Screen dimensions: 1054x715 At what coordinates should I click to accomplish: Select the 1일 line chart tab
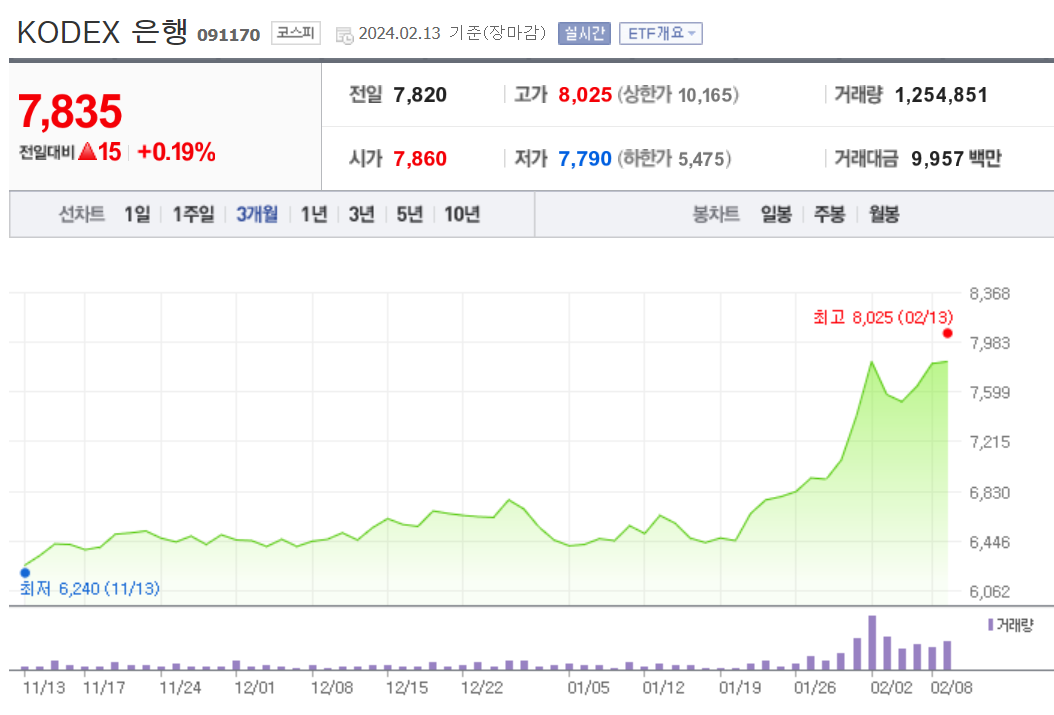click(137, 214)
